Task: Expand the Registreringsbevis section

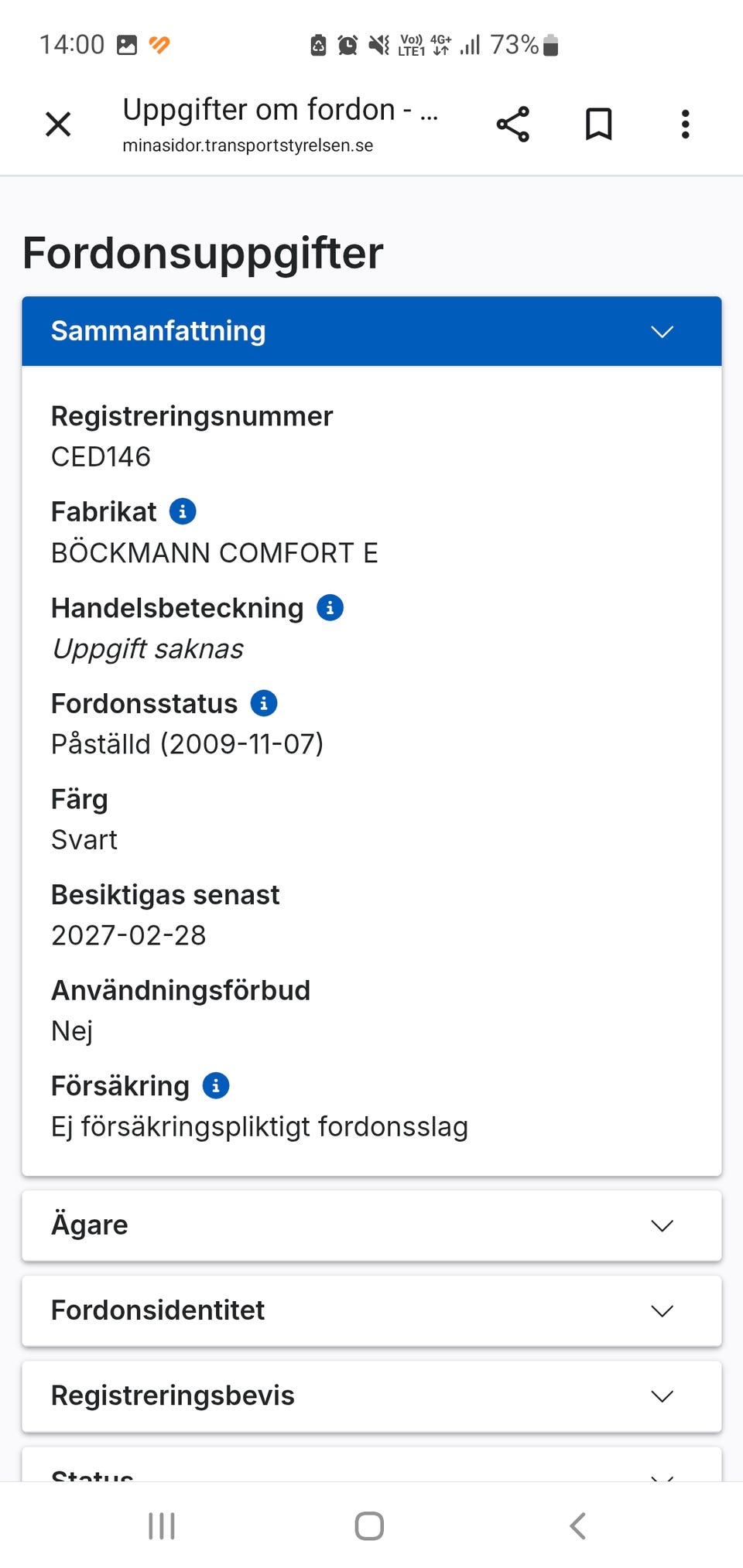Action: click(x=371, y=1395)
